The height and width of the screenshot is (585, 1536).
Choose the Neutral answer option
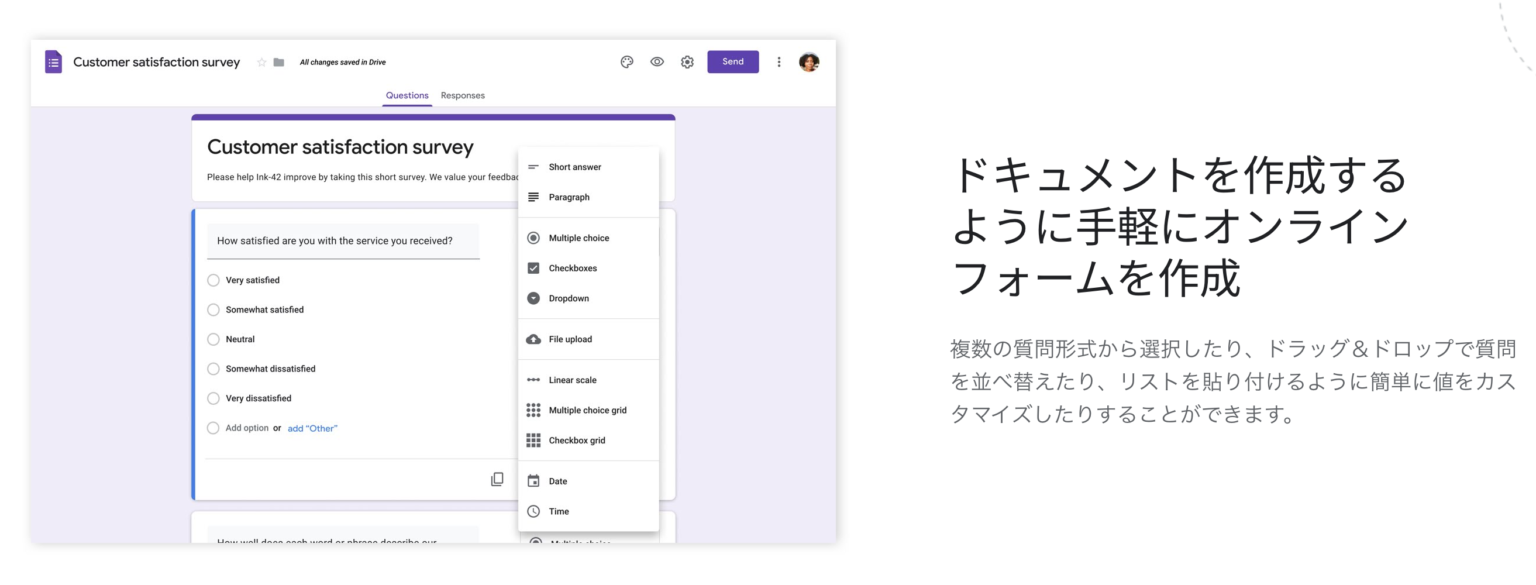[213, 339]
